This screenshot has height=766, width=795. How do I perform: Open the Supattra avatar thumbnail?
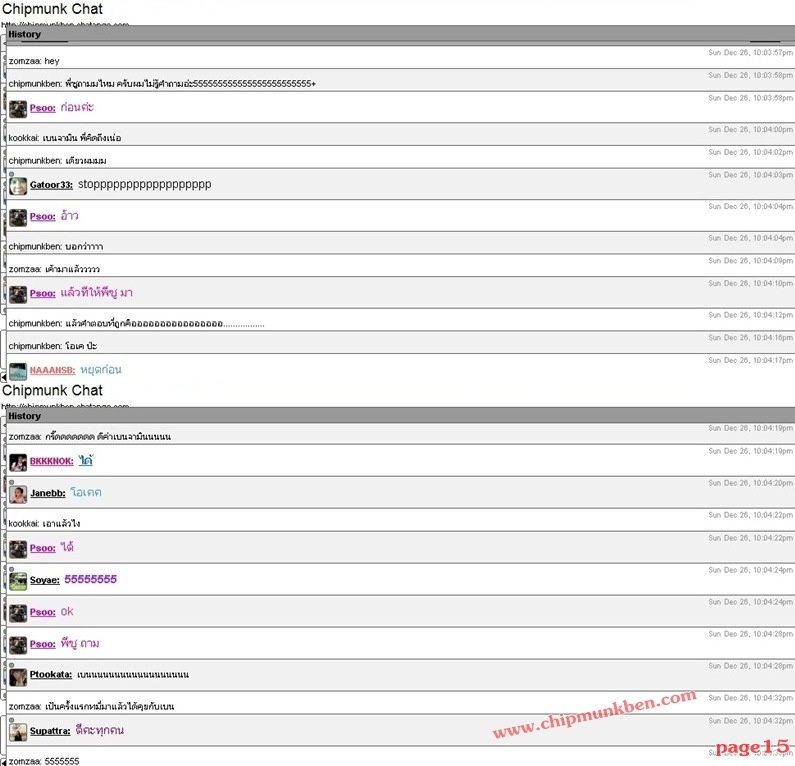coord(18,732)
